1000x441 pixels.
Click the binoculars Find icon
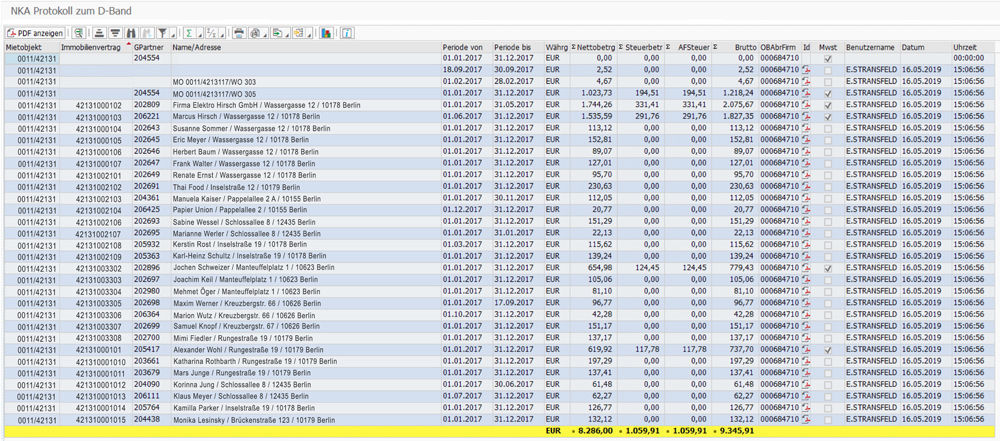click(x=131, y=33)
